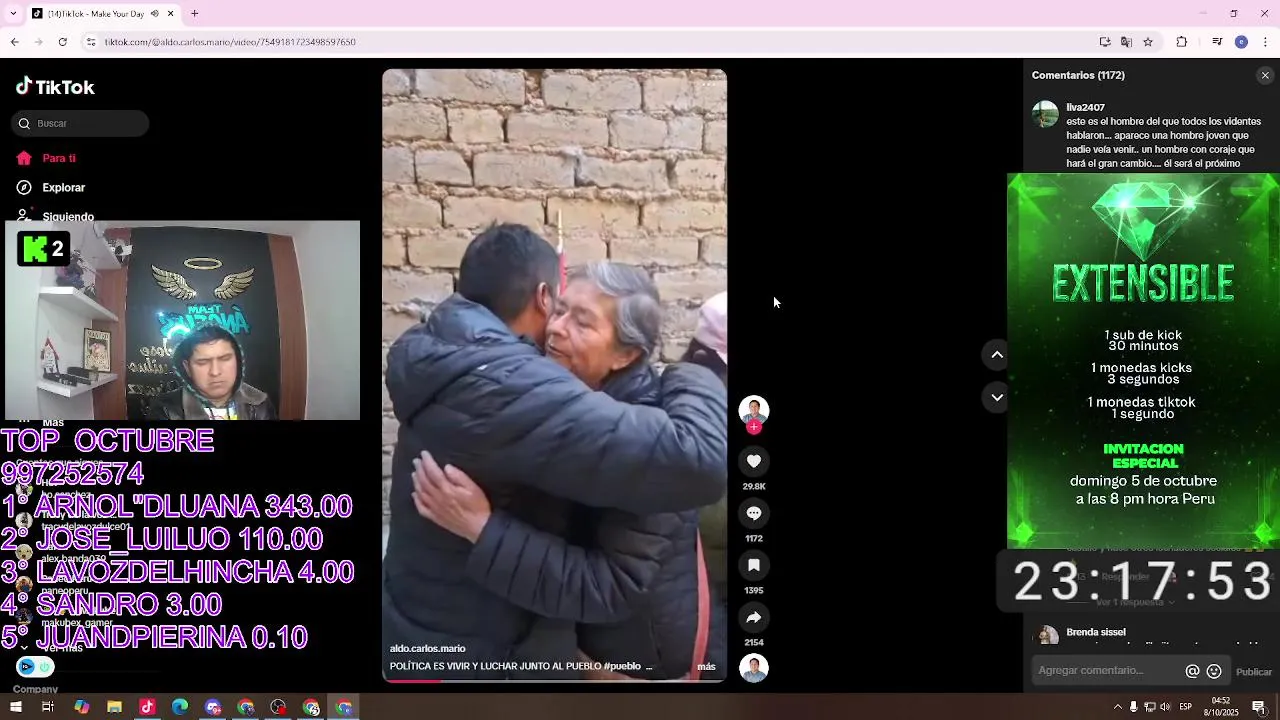Image resolution: width=1280 pixels, height=720 pixels.
Task: Open commenter liva2407's profile name
Action: tap(1085, 107)
